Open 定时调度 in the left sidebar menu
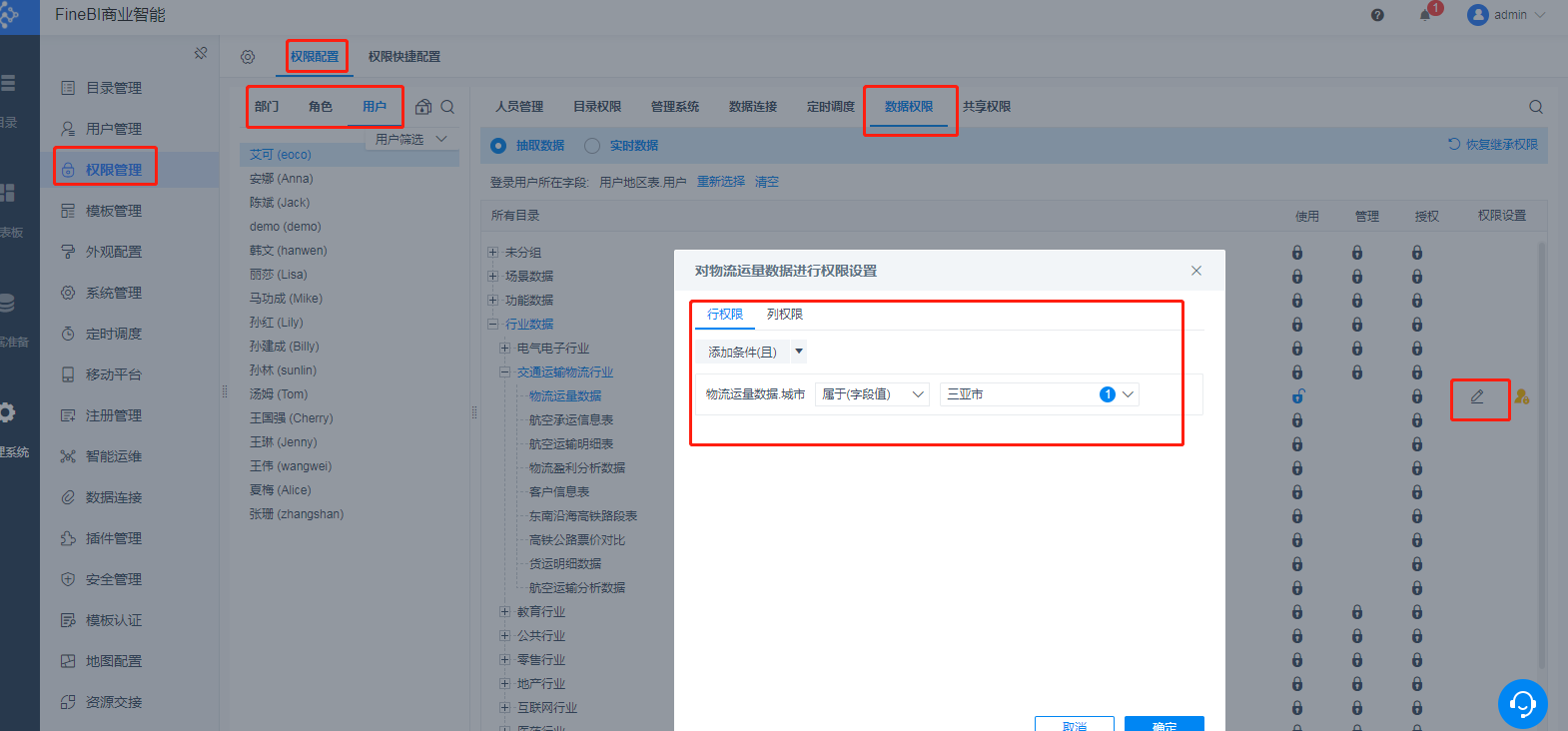1568x731 pixels. pyautogui.click(x=114, y=334)
